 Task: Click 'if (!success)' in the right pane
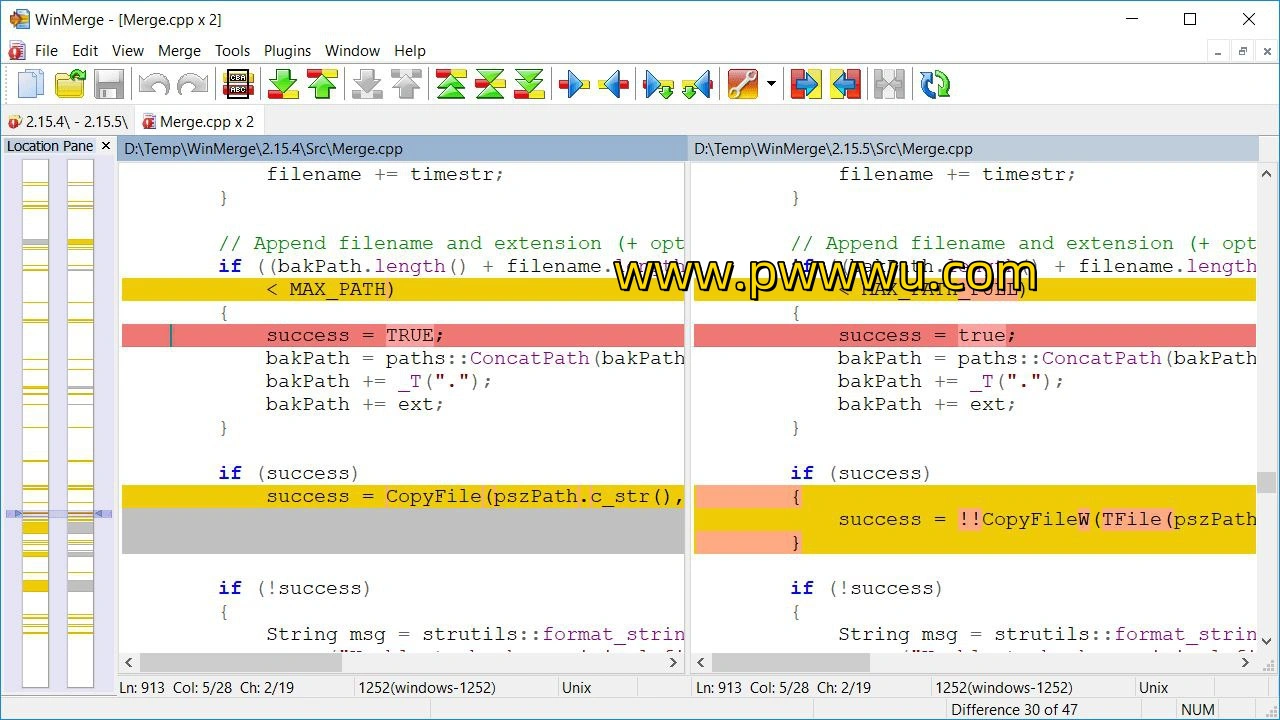pyautogui.click(x=867, y=588)
